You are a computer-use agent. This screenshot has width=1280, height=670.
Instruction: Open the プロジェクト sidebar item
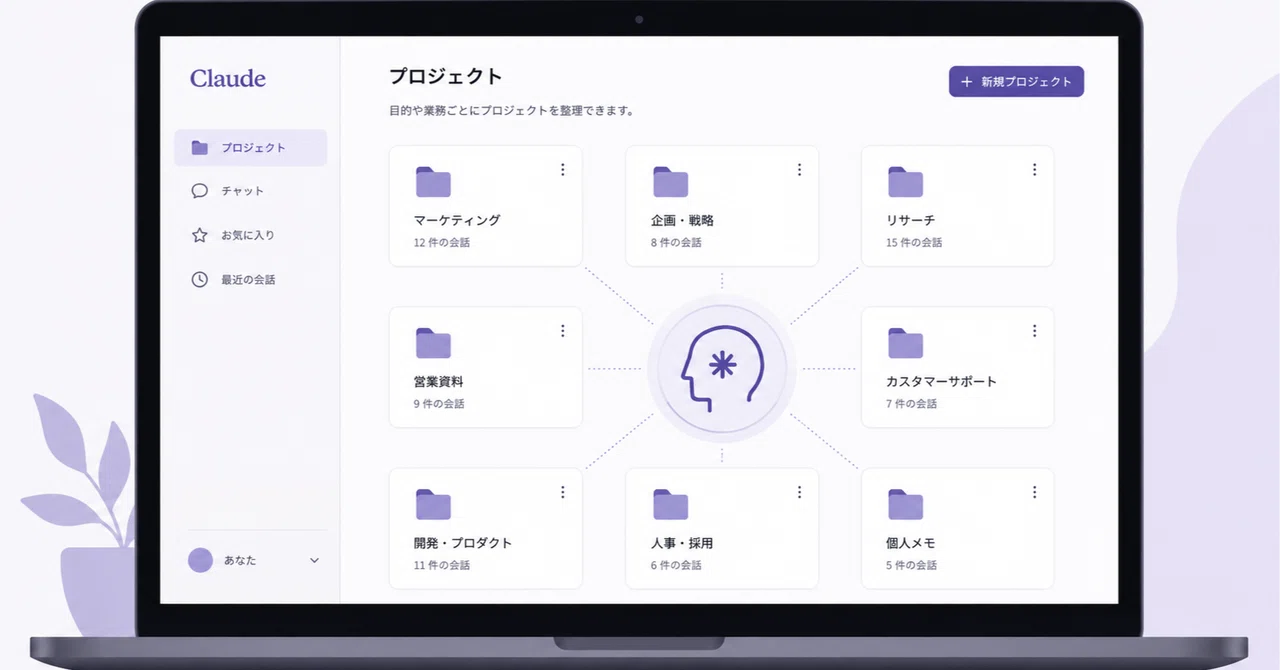pos(250,148)
